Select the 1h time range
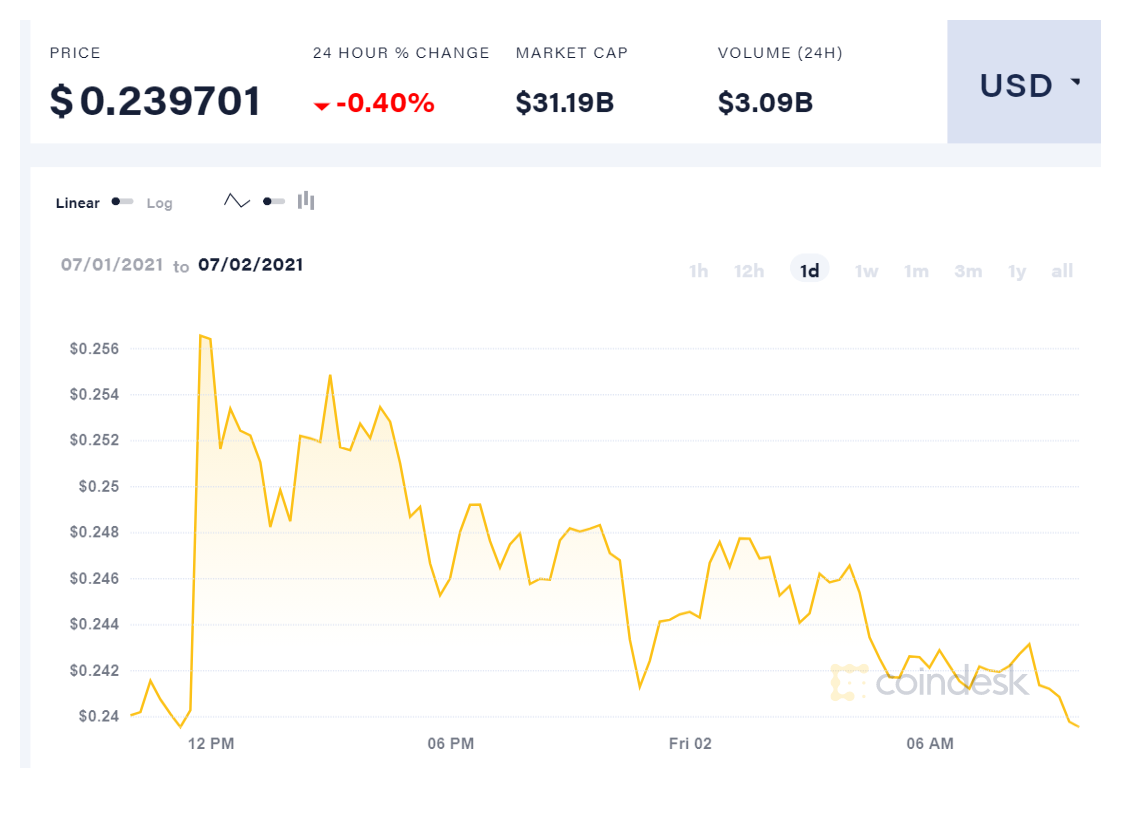Image resolution: width=1121 pixels, height=828 pixels. (x=698, y=271)
